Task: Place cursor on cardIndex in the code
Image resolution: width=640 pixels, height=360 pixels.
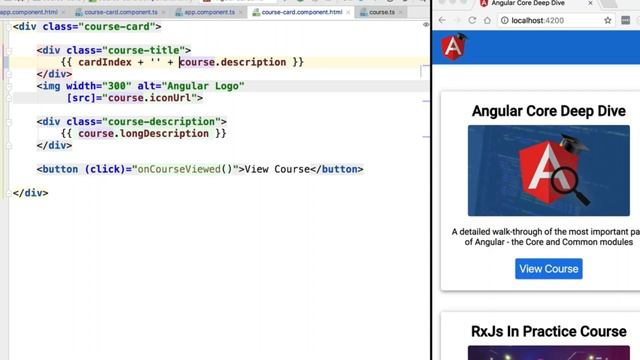Action: (x=105, y=62)
